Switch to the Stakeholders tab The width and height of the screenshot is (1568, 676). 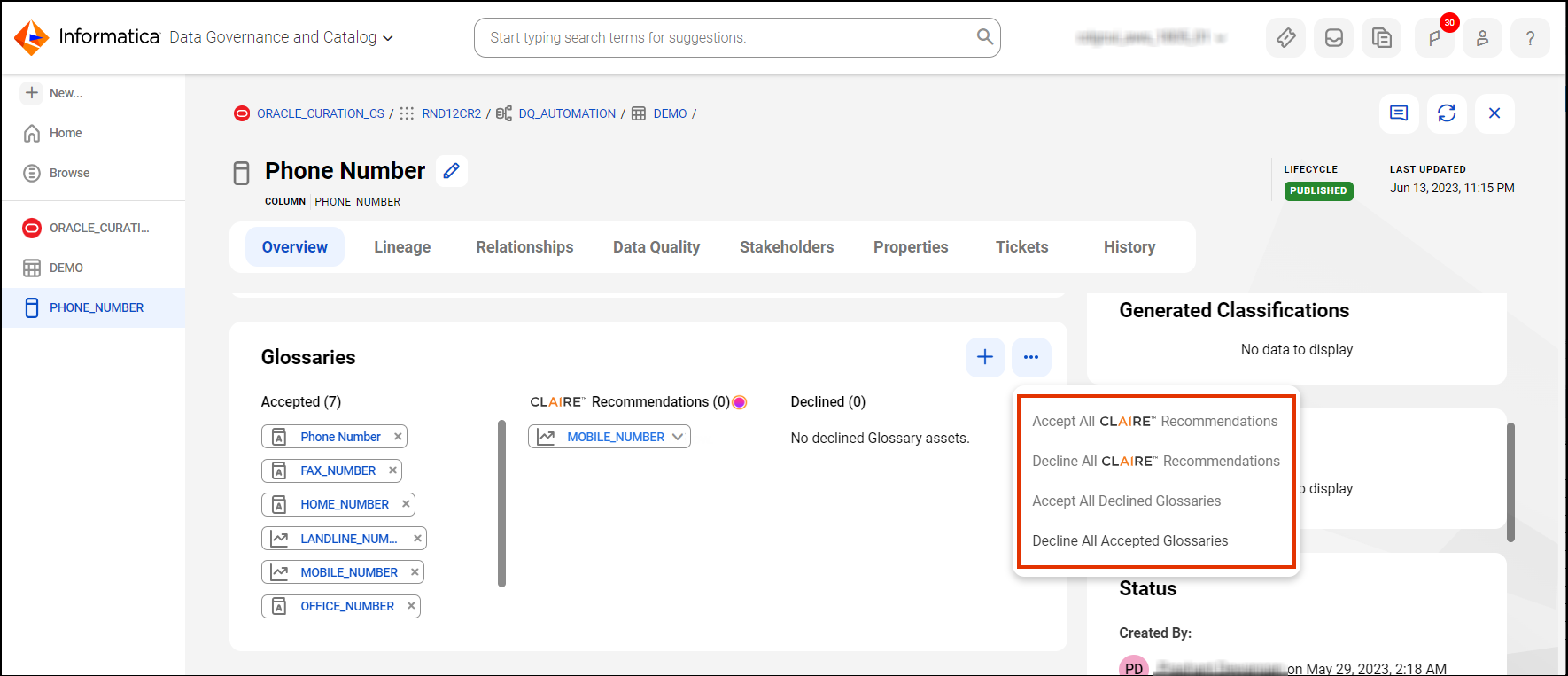[x=787, y=247]
